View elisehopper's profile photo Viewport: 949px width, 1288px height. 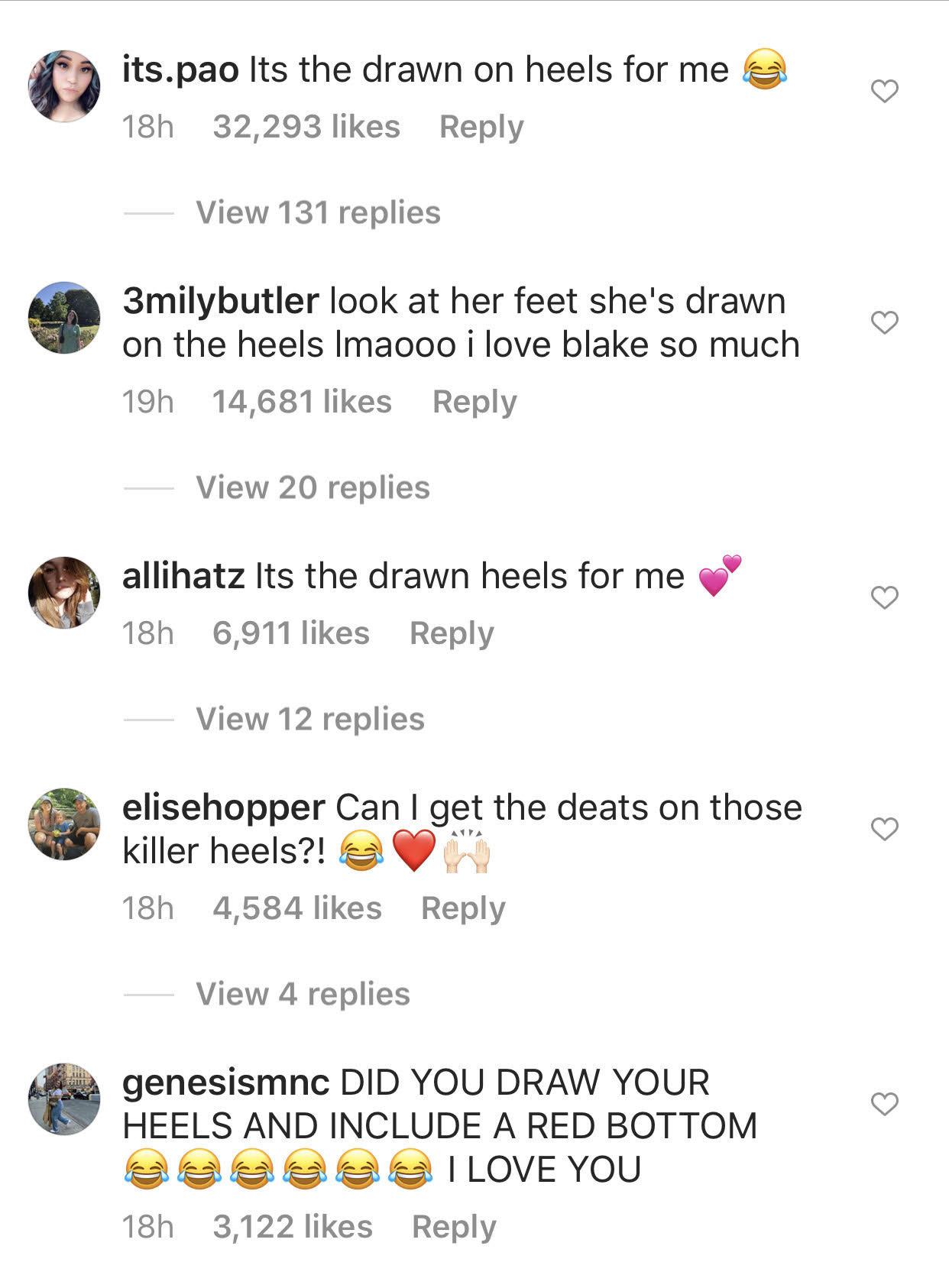point(64,824)
